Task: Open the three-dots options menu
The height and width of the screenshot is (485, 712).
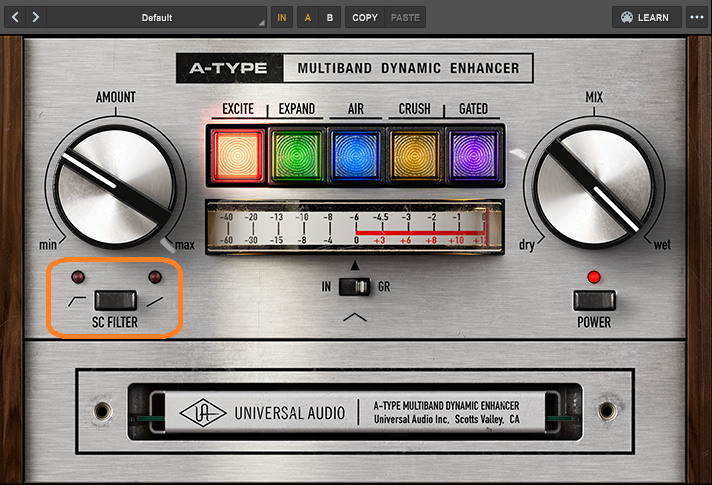Action: (697, 17)
